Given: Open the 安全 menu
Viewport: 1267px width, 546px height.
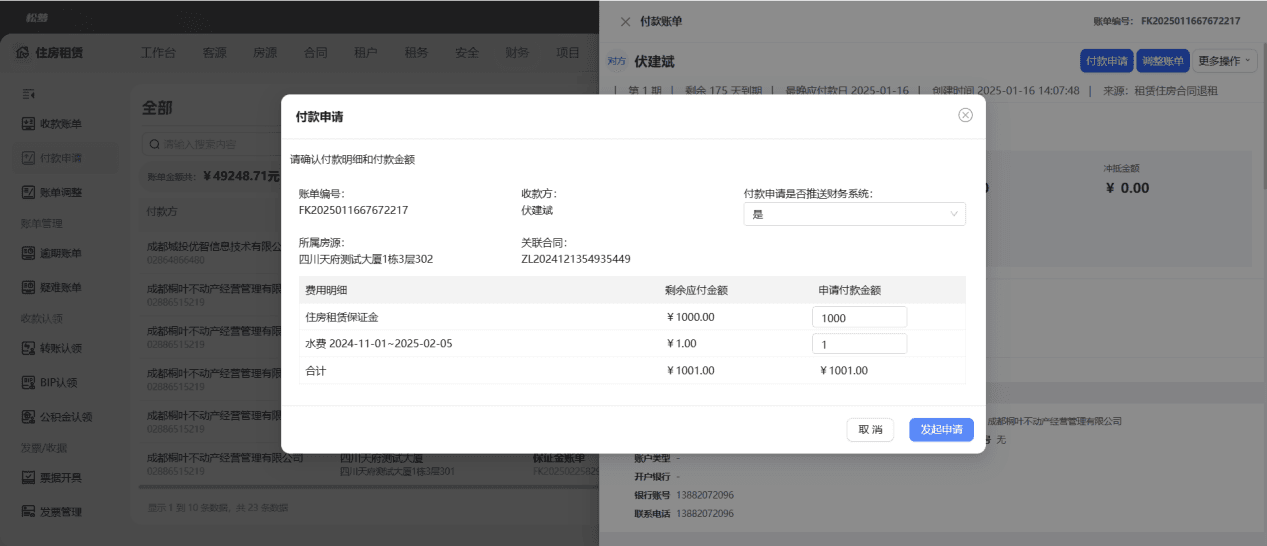Looking at the screenshot, I should pyautogui.click(x=467, y=53).
